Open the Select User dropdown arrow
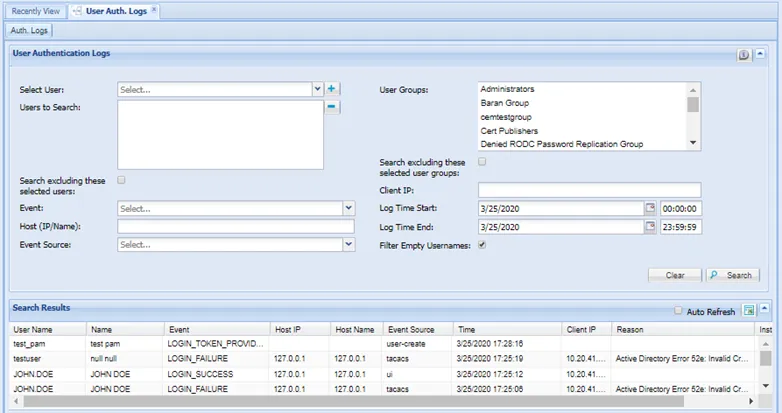Viewport: 782px width, 413px height. 317,89
